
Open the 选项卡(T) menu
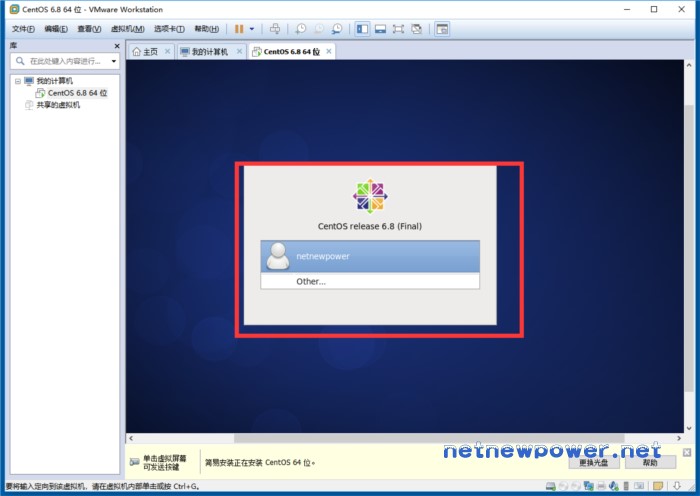pos(169,29)
